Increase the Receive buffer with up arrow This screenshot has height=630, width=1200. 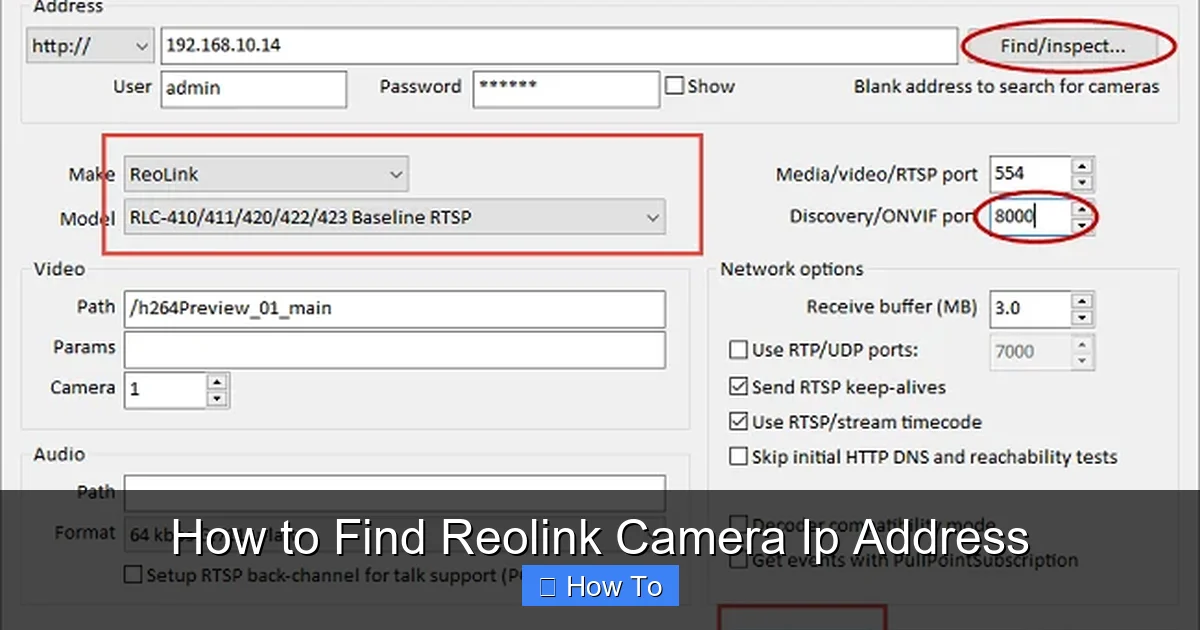tap(1082, 301)
